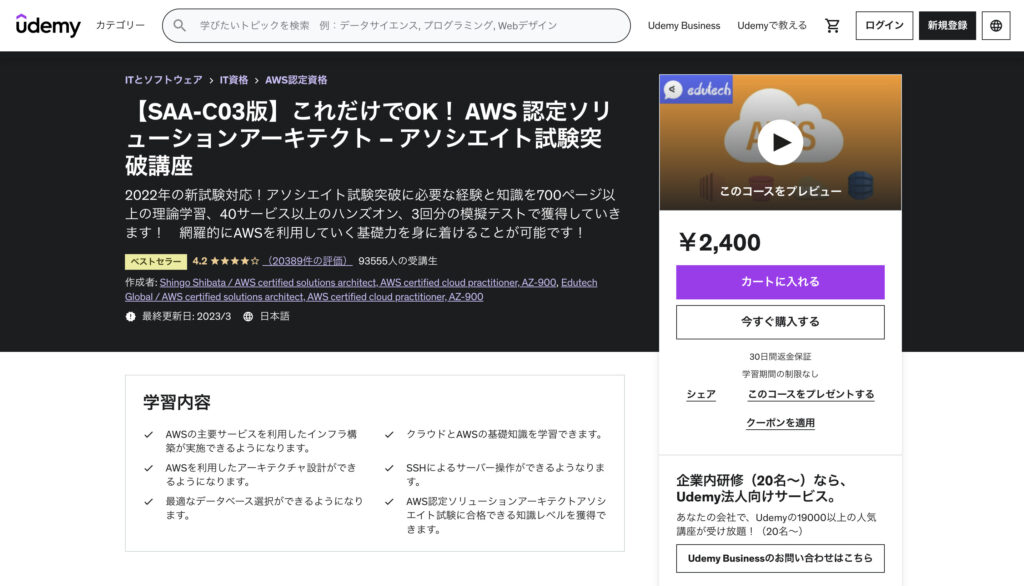Open Udemyで教える link
Viewport: 1024px width, 586px height.
click(x=772, y=25)
